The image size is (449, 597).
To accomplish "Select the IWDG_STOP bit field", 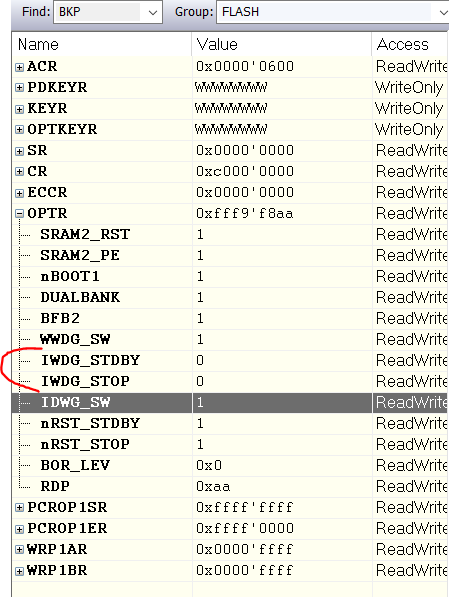I will click(85, 381).
